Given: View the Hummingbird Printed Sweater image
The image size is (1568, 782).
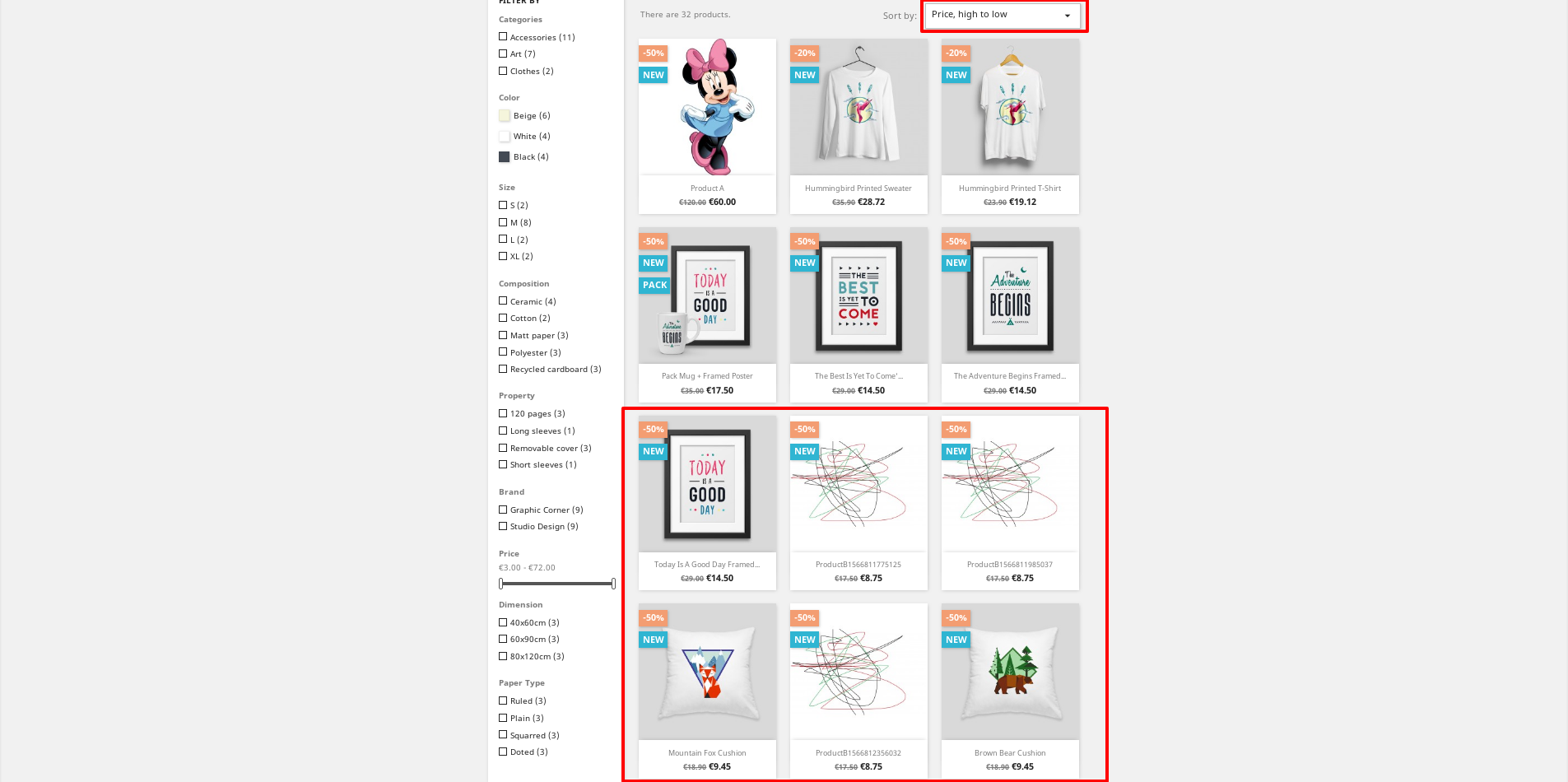Looking at the screenshot, I should [858, 106].
